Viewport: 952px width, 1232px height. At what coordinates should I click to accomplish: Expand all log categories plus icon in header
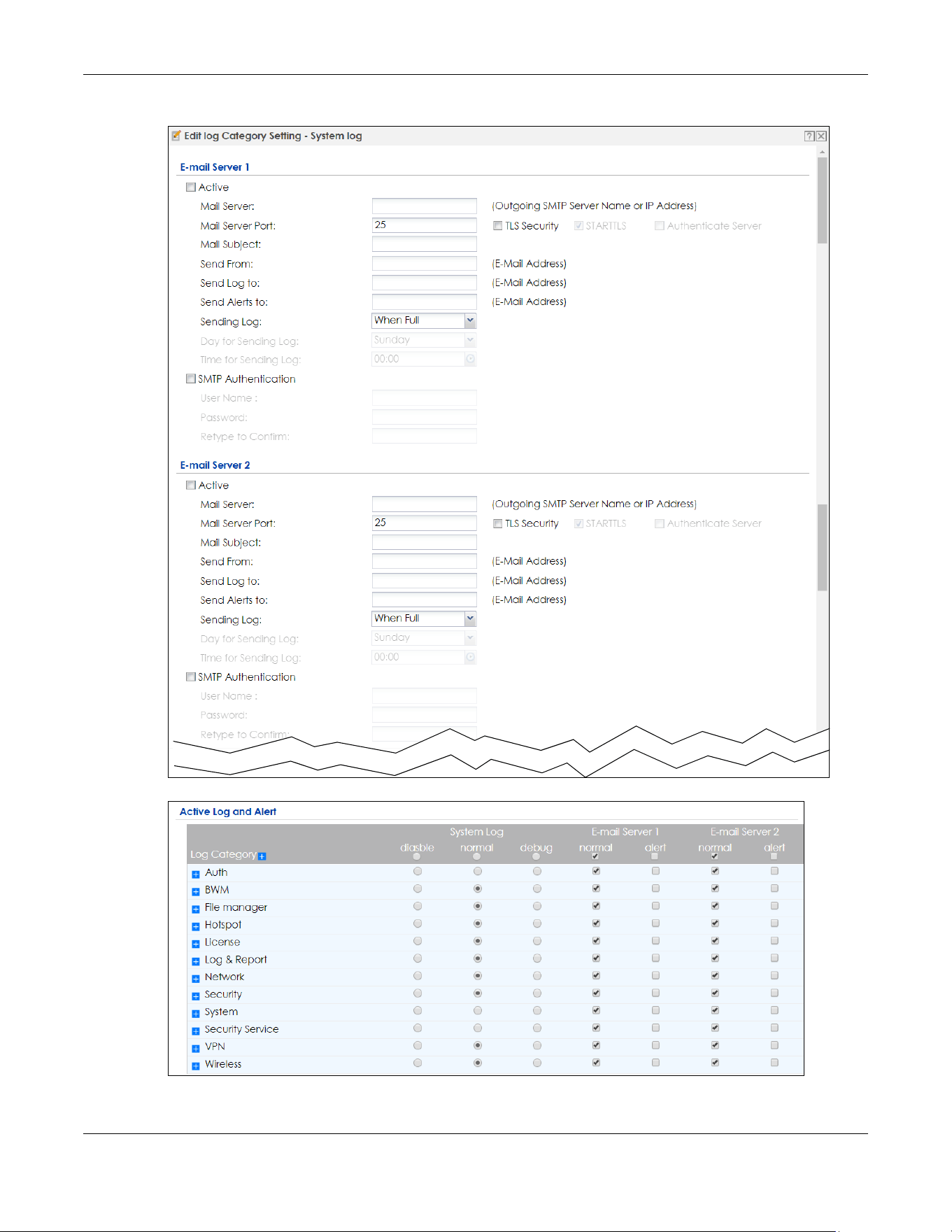click(262, 856)
